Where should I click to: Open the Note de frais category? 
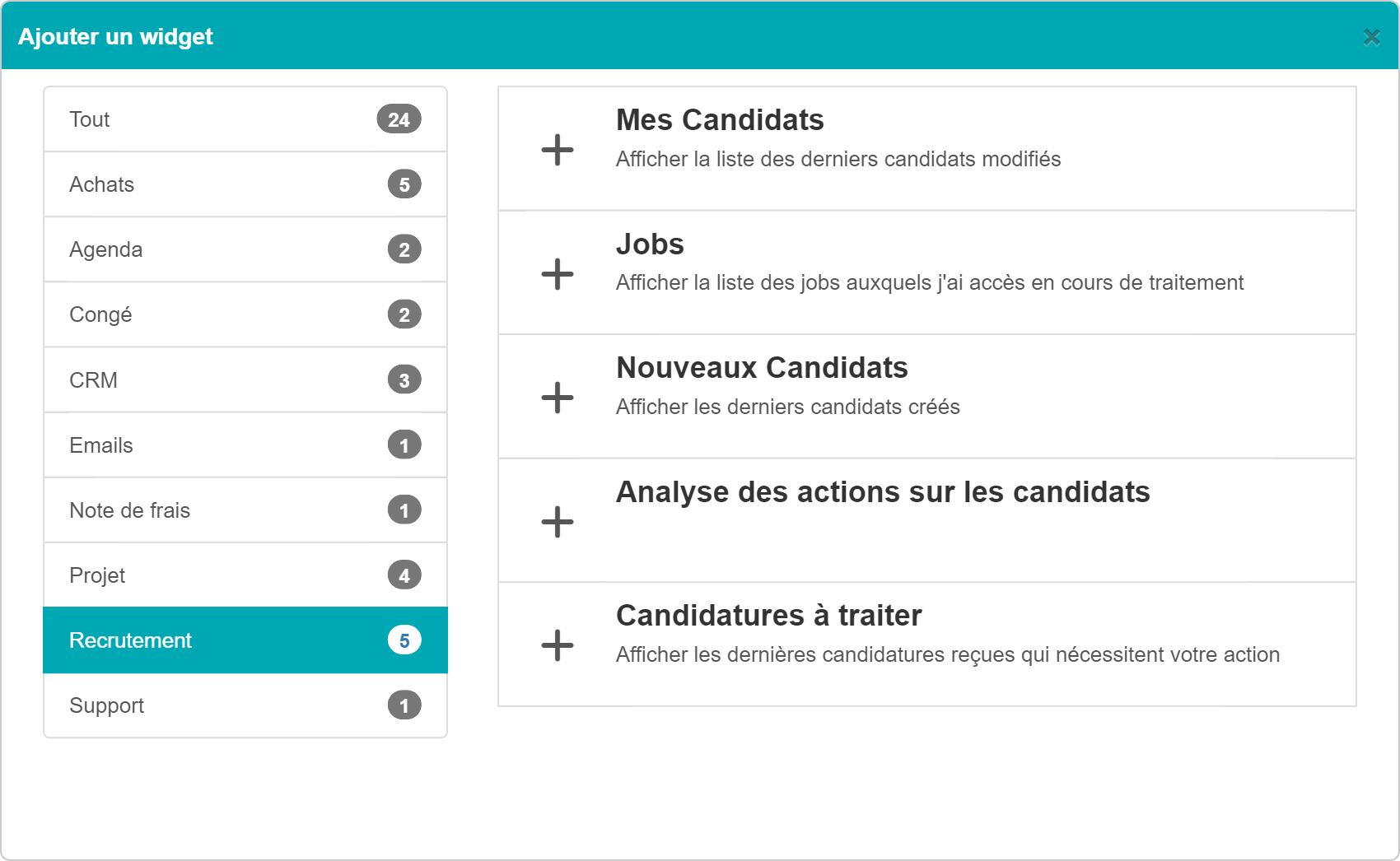pos(245,510)
